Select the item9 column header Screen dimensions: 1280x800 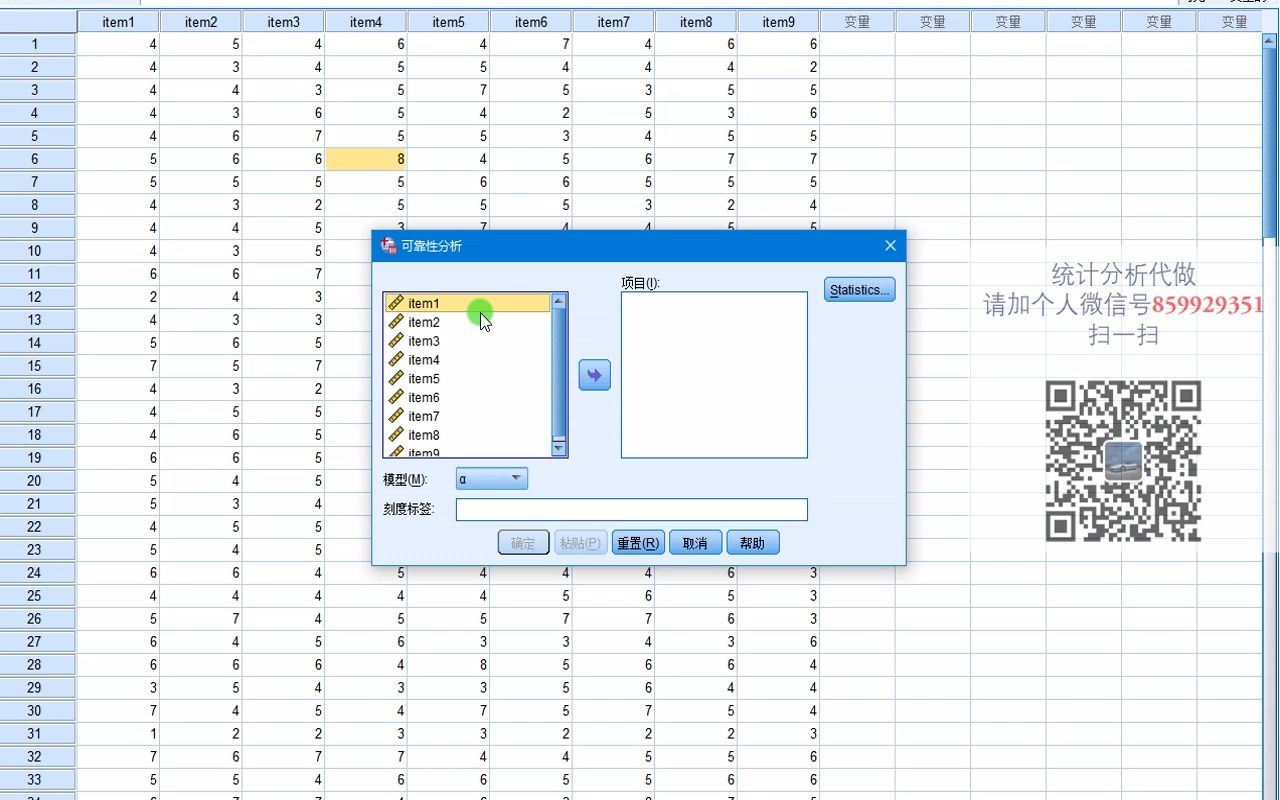(778, 22)
